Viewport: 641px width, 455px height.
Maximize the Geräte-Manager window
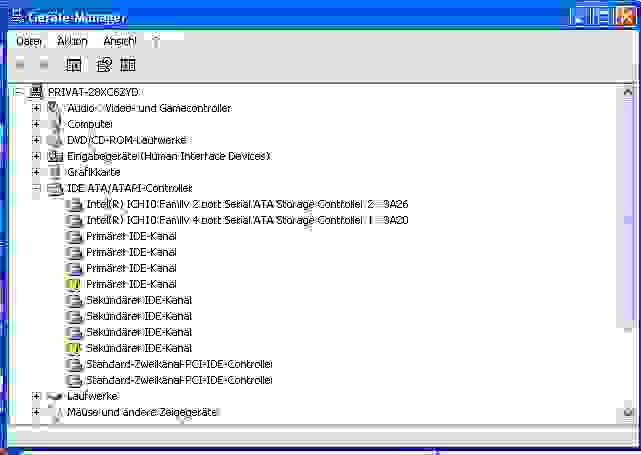601,17
